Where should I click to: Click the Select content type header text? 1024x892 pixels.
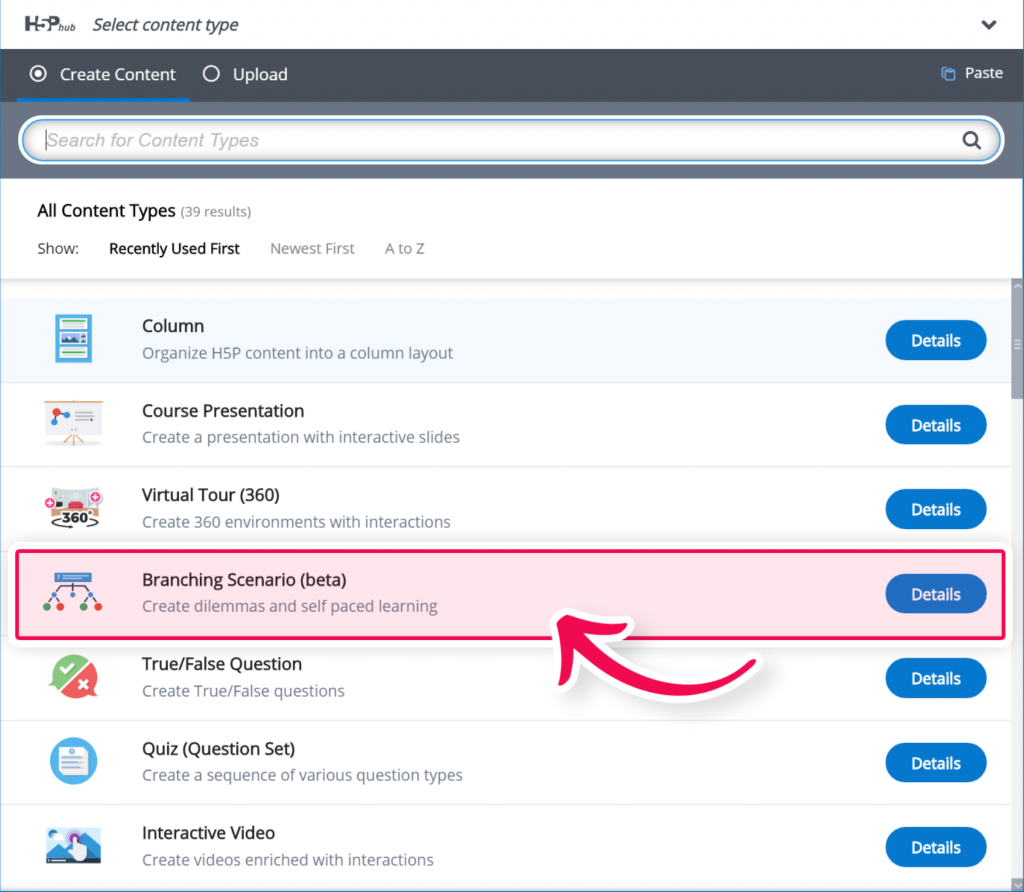pyautogui.click(x=165, y=25)
